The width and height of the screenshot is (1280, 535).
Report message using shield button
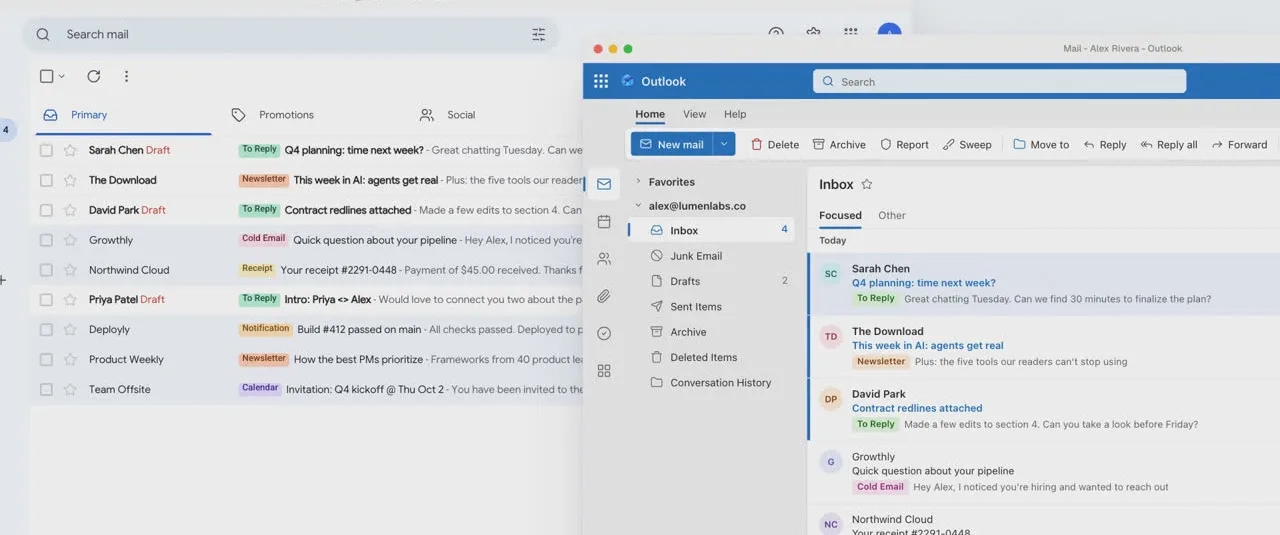pyautogui.click(x=904, y=144)
